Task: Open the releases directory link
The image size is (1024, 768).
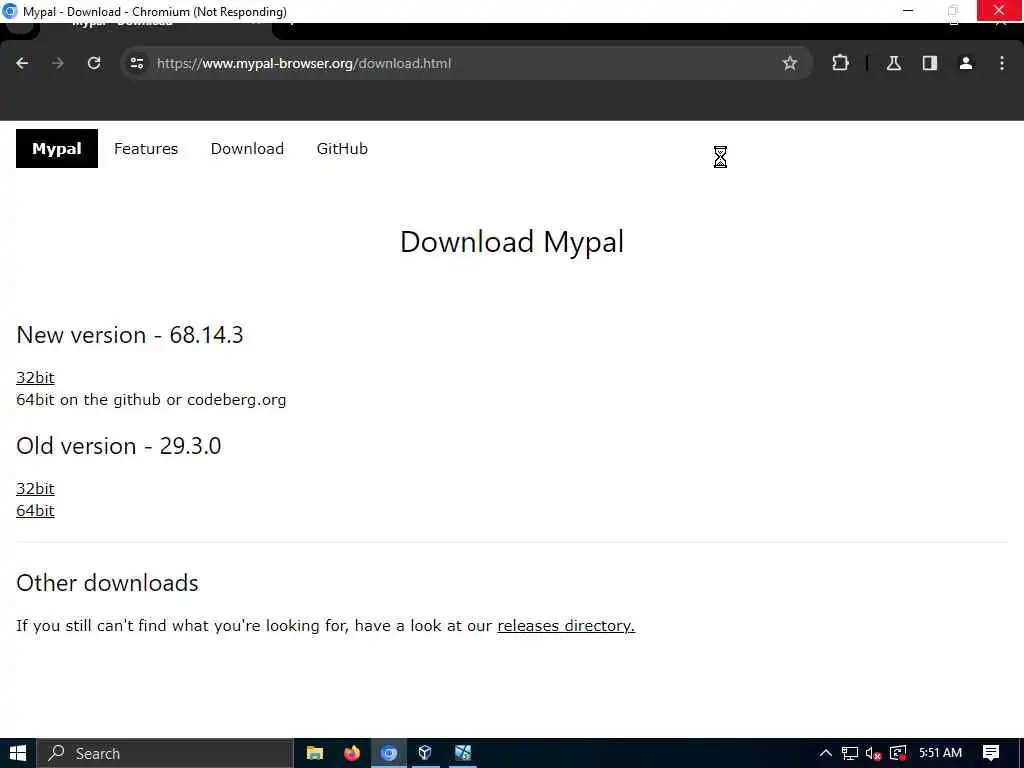Action: (x=566, y=626)
